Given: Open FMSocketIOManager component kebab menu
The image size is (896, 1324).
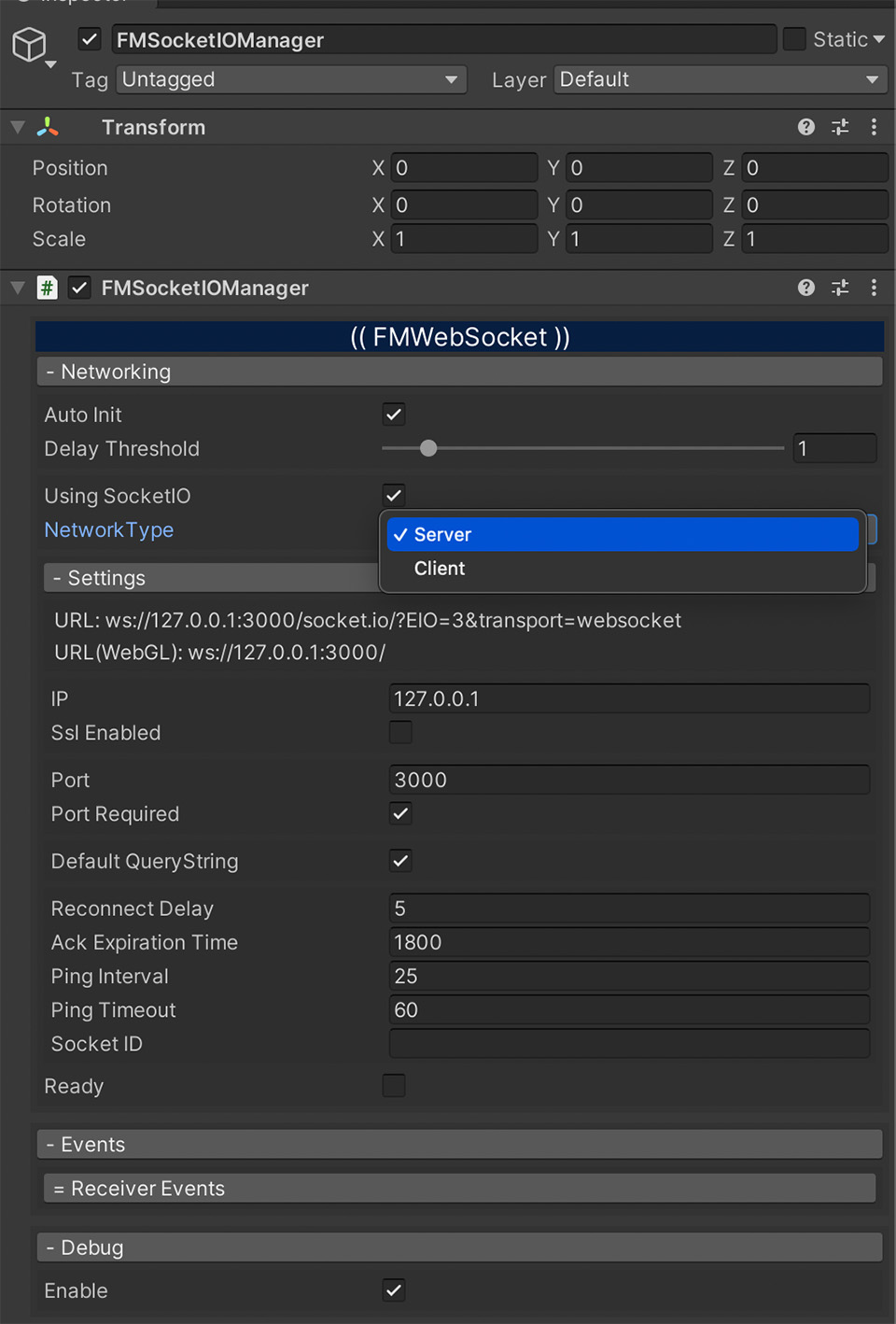Looking at the screenshot, I should (874, 288).
